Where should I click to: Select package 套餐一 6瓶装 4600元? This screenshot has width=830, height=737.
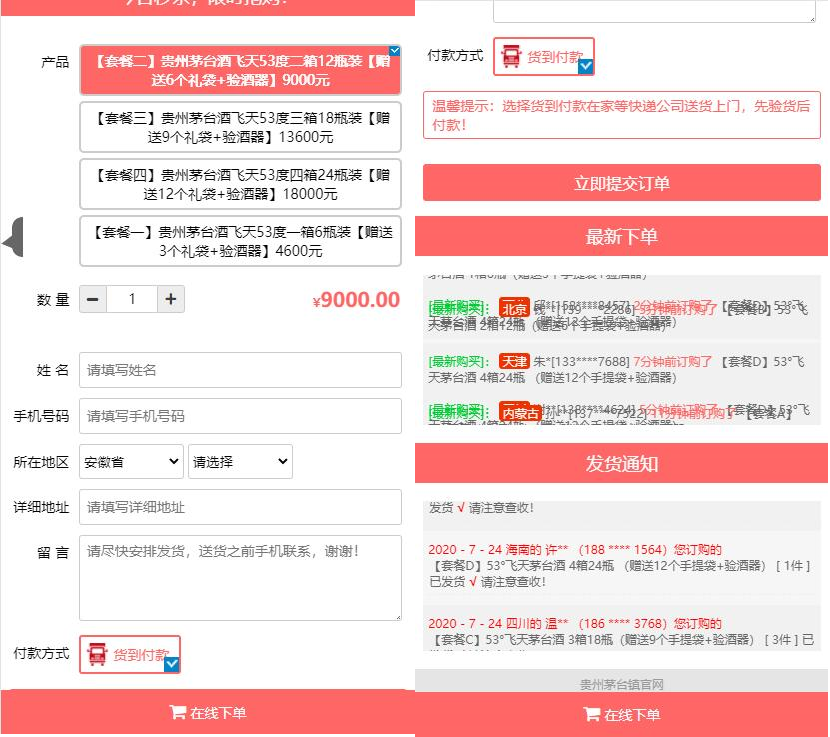coord(240,241)
